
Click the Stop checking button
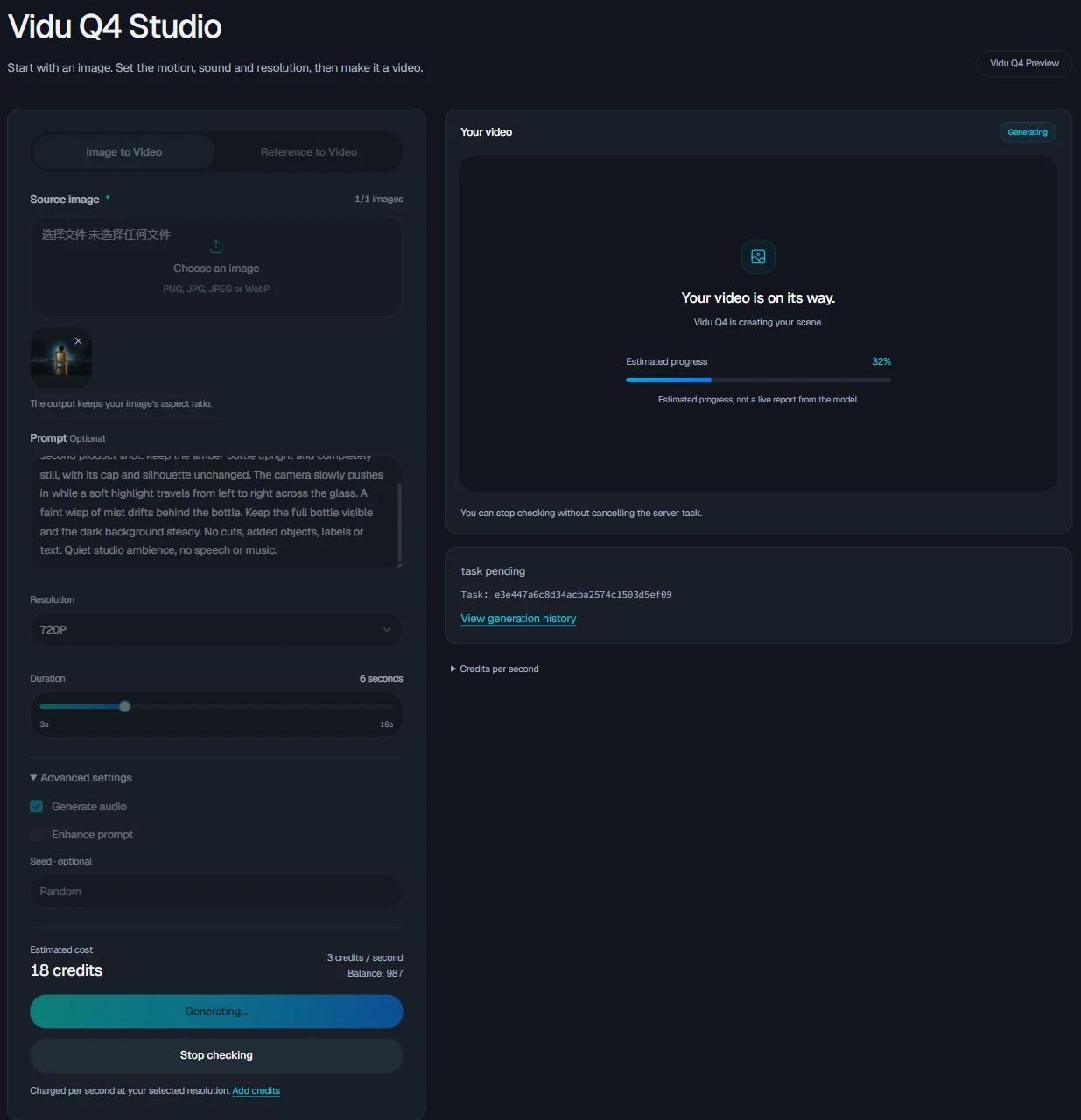pyautogui.click(x=216, y=1055)
